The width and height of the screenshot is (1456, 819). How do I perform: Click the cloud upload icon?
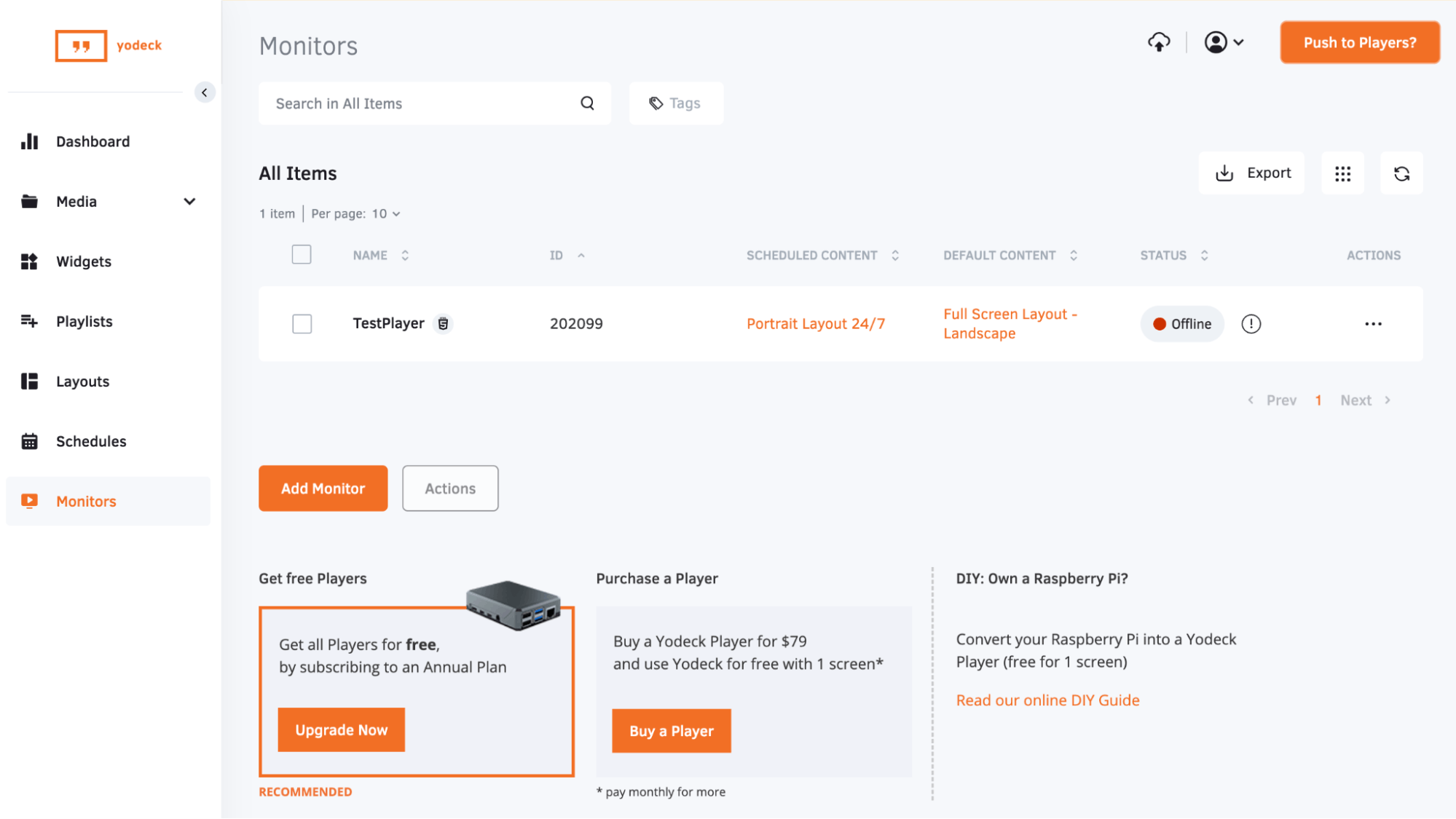coord(1159,42)
